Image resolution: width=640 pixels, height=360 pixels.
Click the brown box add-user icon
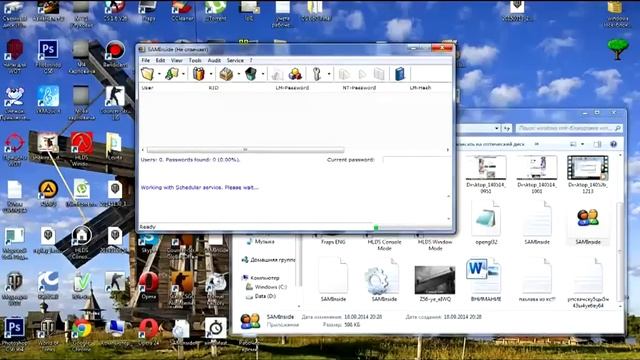(226, 74)
